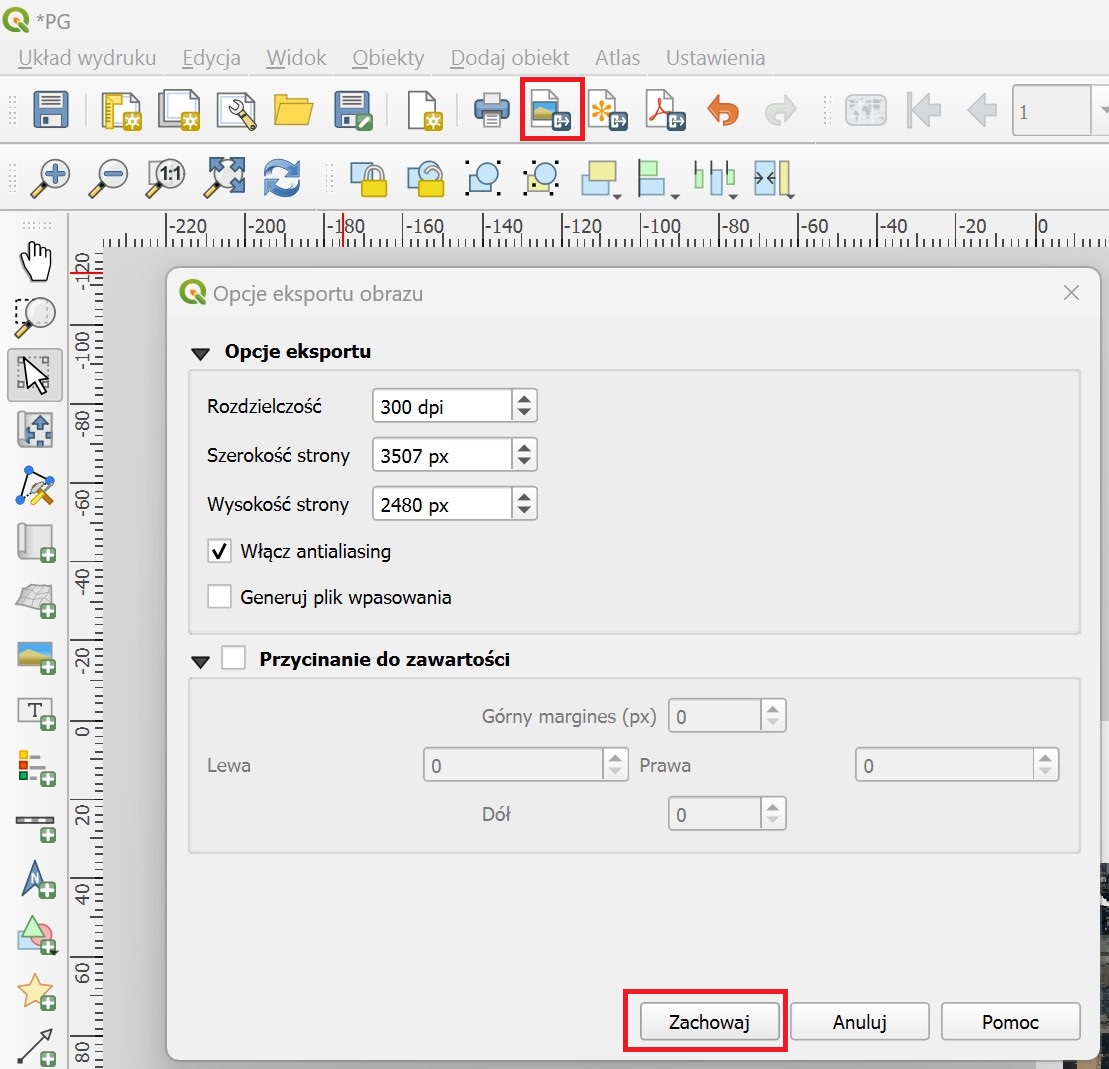Click the Anuluj button
Screen dimensions: 1109x1069
pos(859,1022)
